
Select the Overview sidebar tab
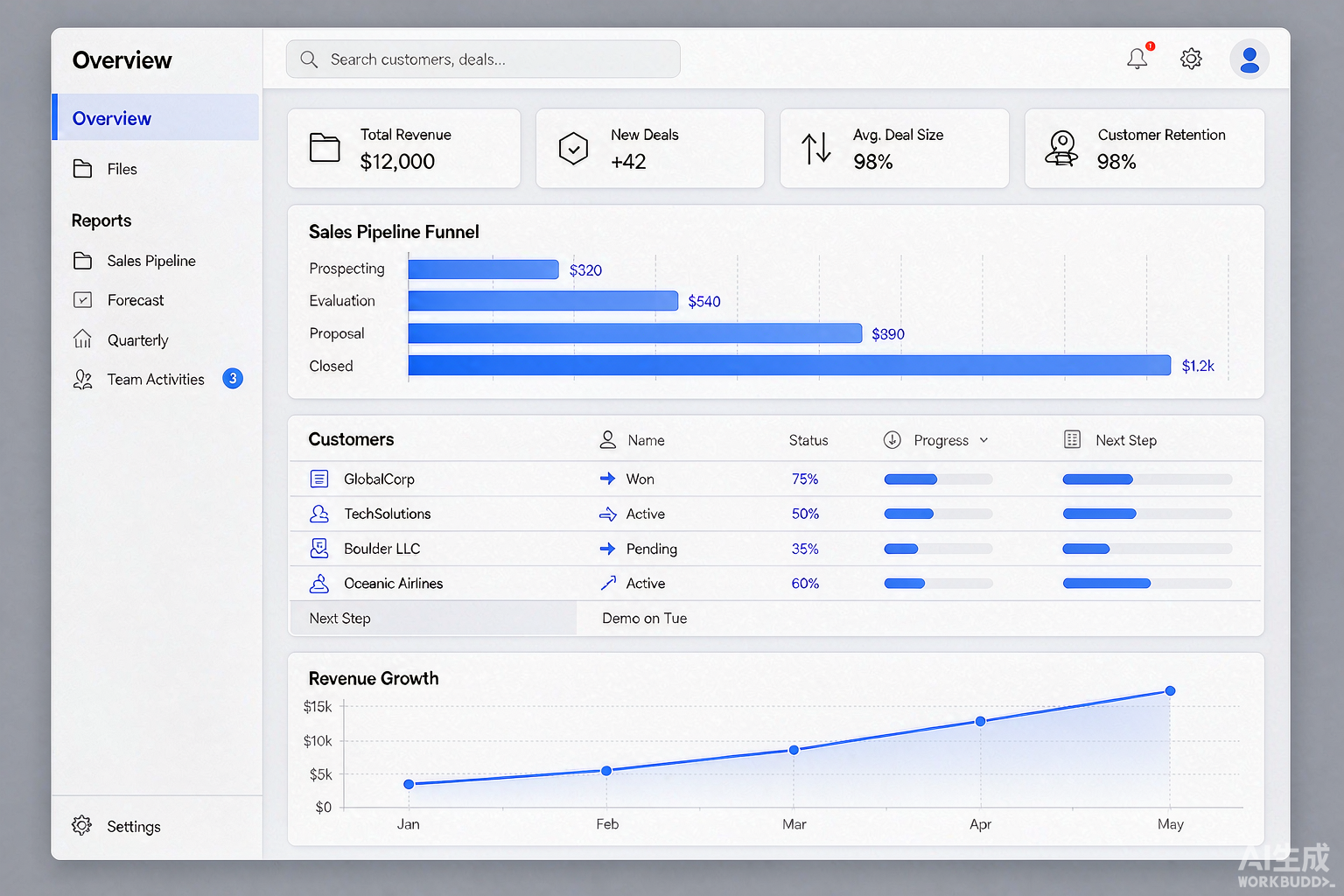[156, 117]
